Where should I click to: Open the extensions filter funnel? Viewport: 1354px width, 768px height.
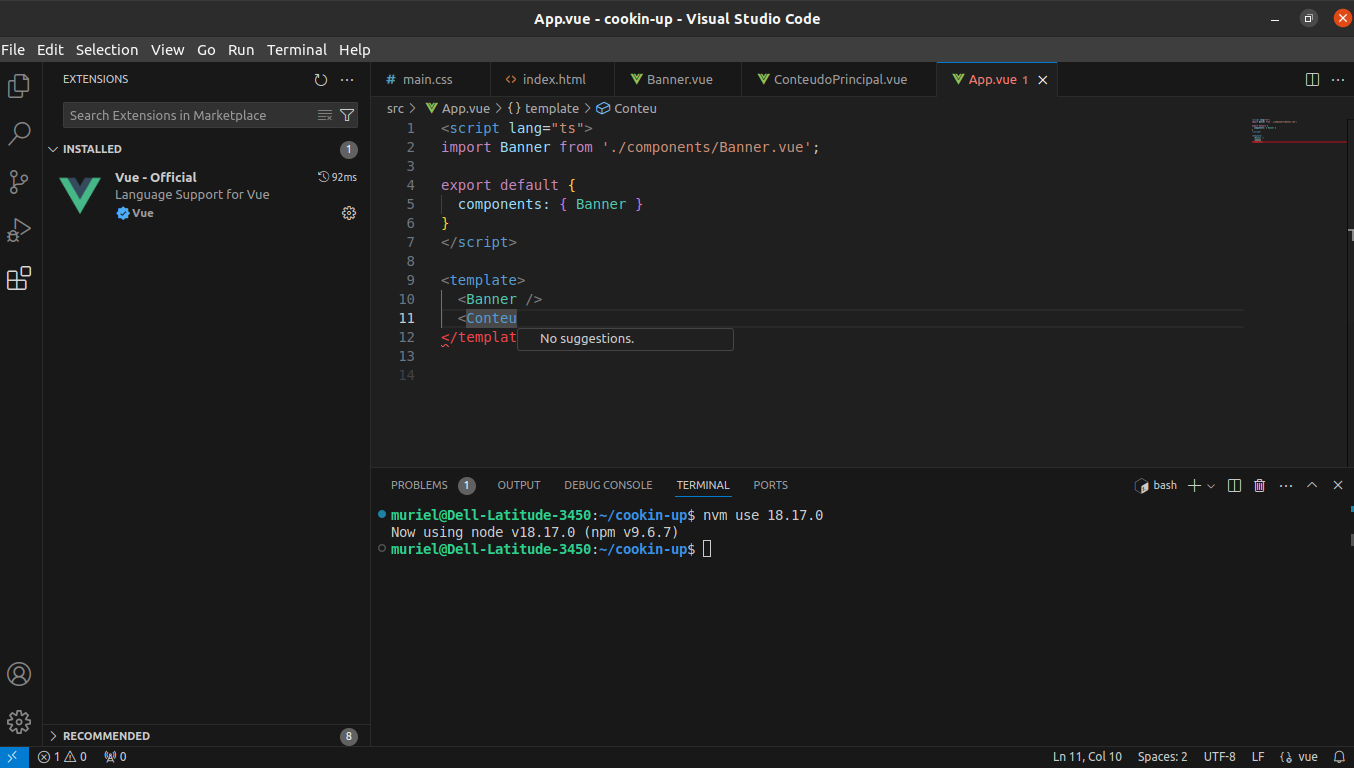coord(347,115)
